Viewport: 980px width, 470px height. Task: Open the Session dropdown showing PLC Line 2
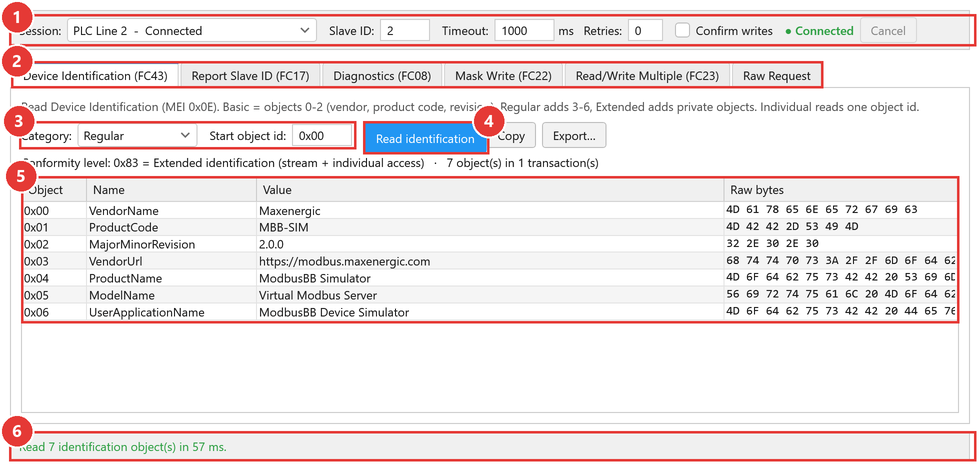(x=191, y=31)
